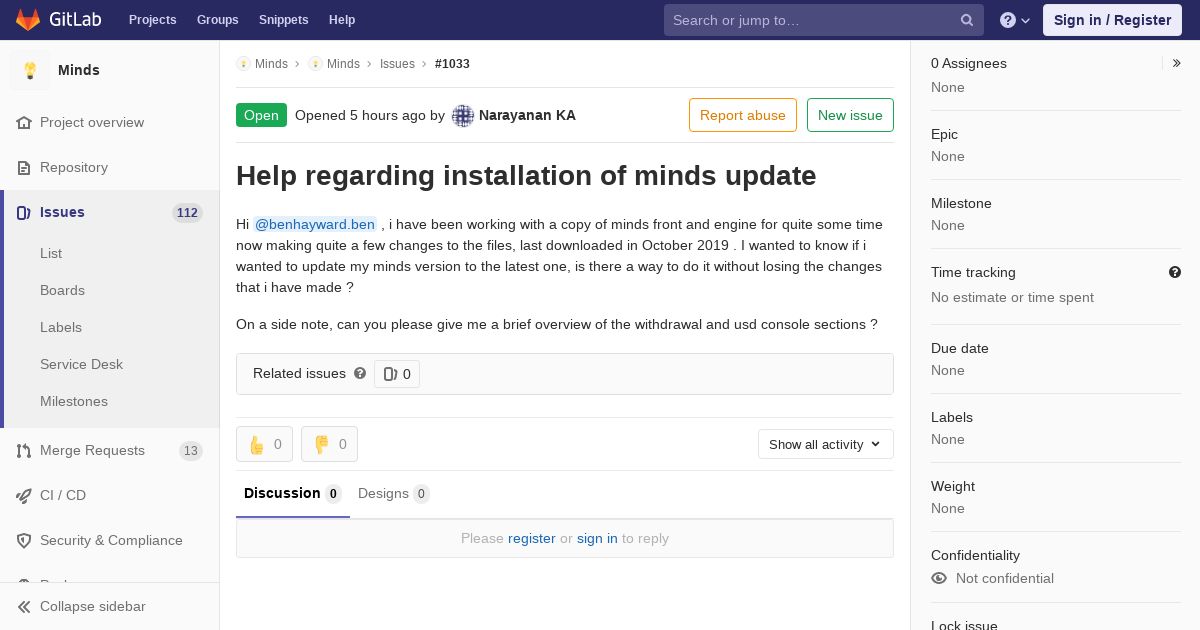Open Narayanan KA author avatar
1200x630 pixels.
(463, 115)
